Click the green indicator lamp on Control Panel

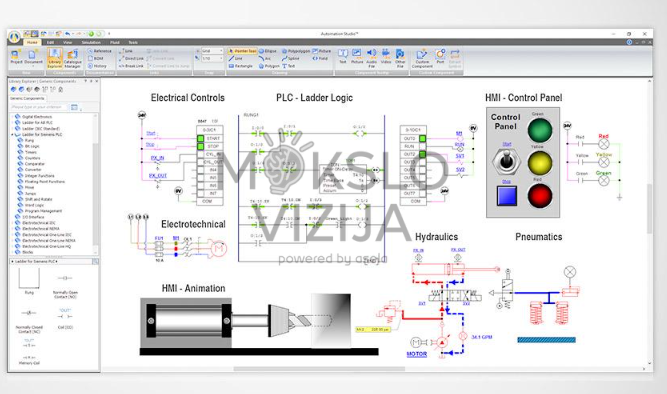[540, 130]
